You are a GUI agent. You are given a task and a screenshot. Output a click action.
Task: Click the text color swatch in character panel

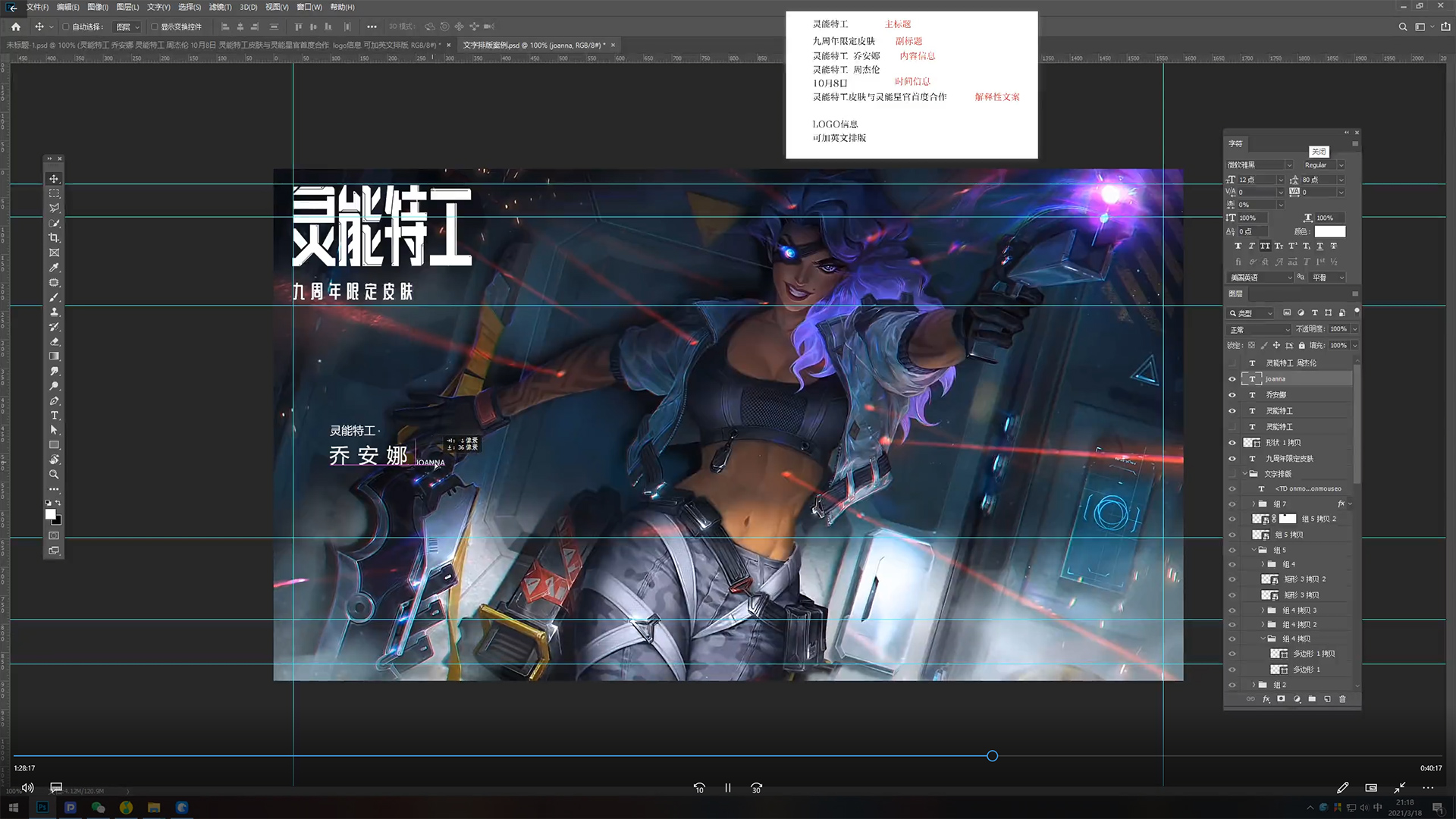pos(1329,231)
